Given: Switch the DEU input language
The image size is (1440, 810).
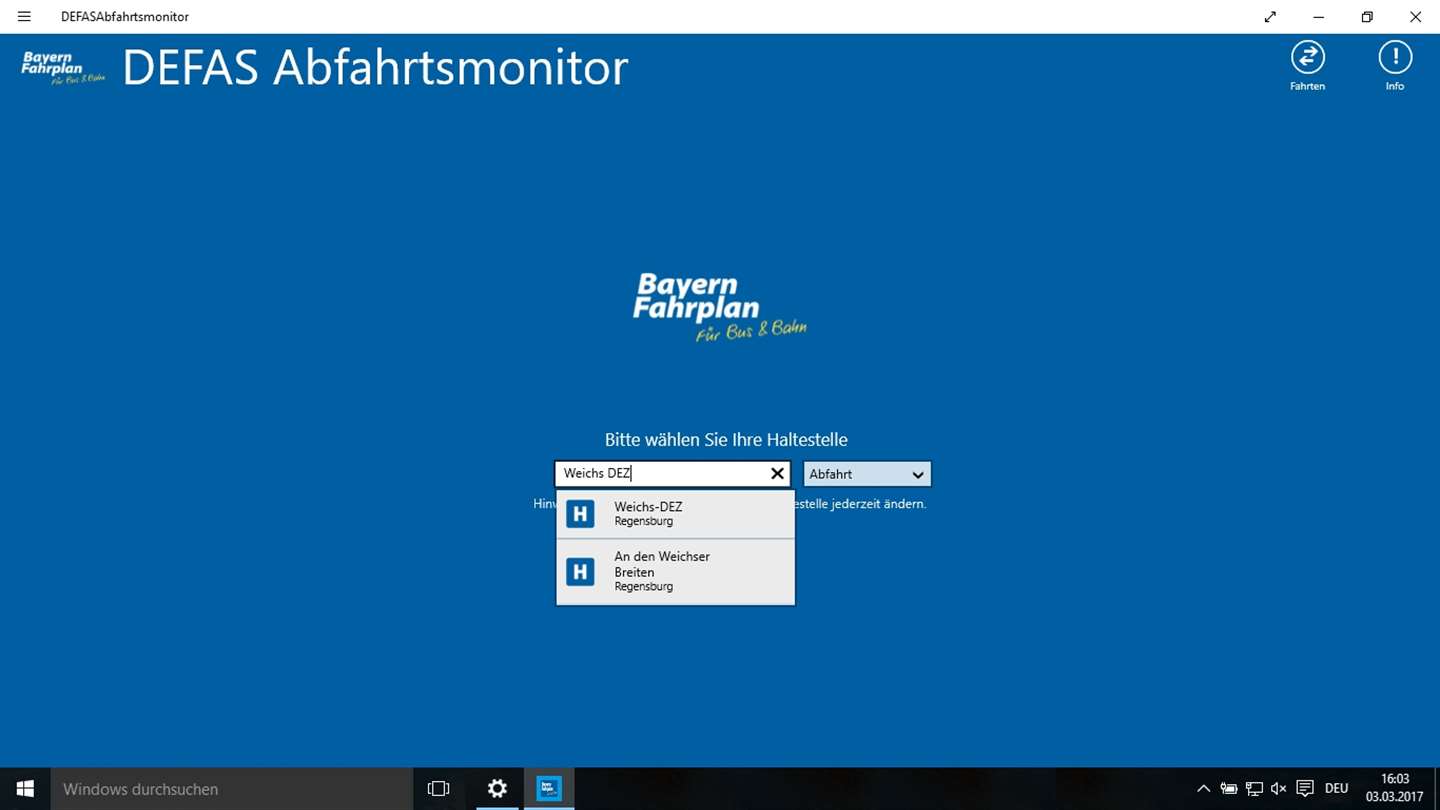Looking at the screenshot, I should click(1336, 788).
